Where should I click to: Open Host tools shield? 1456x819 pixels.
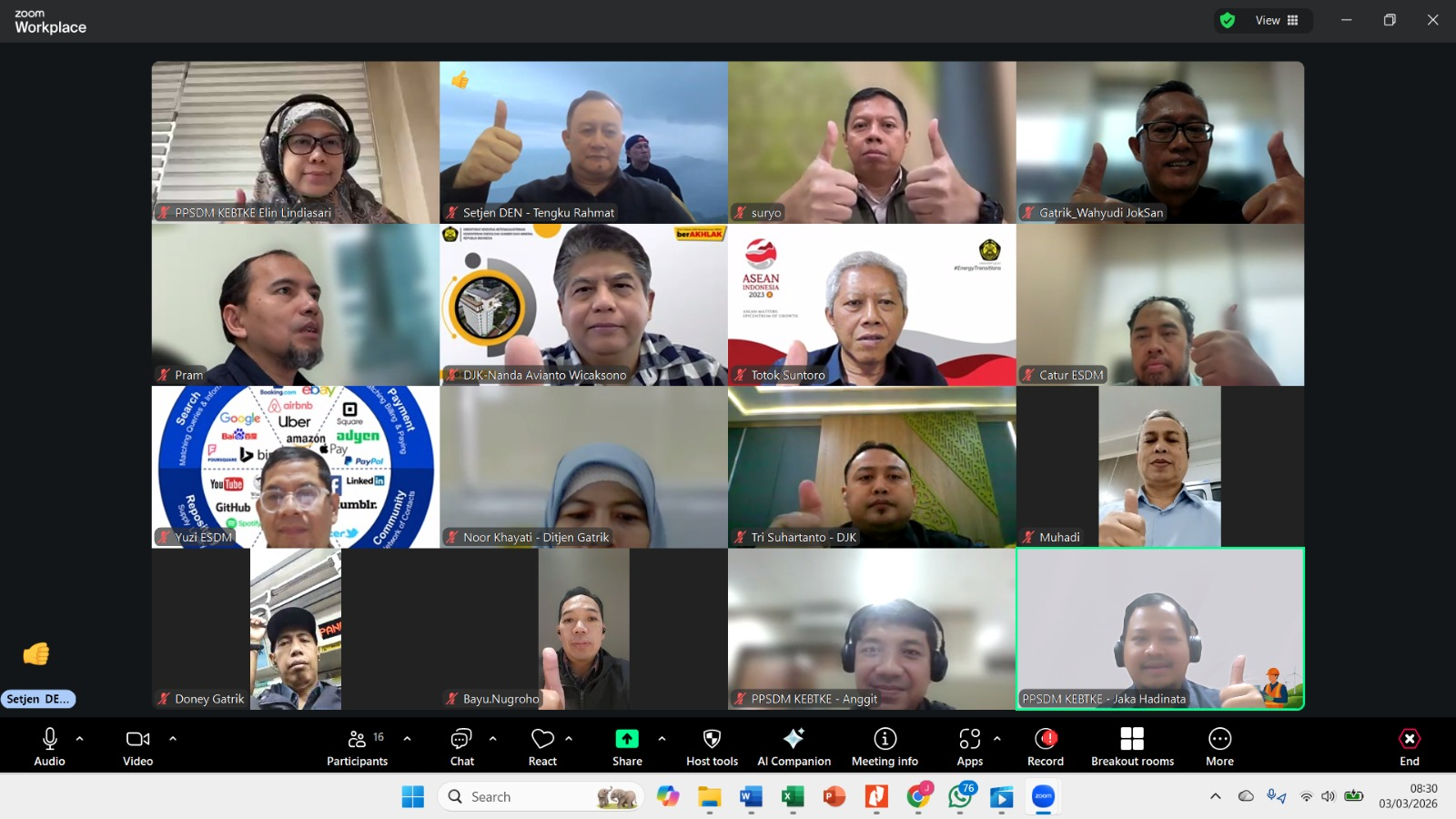712,746
